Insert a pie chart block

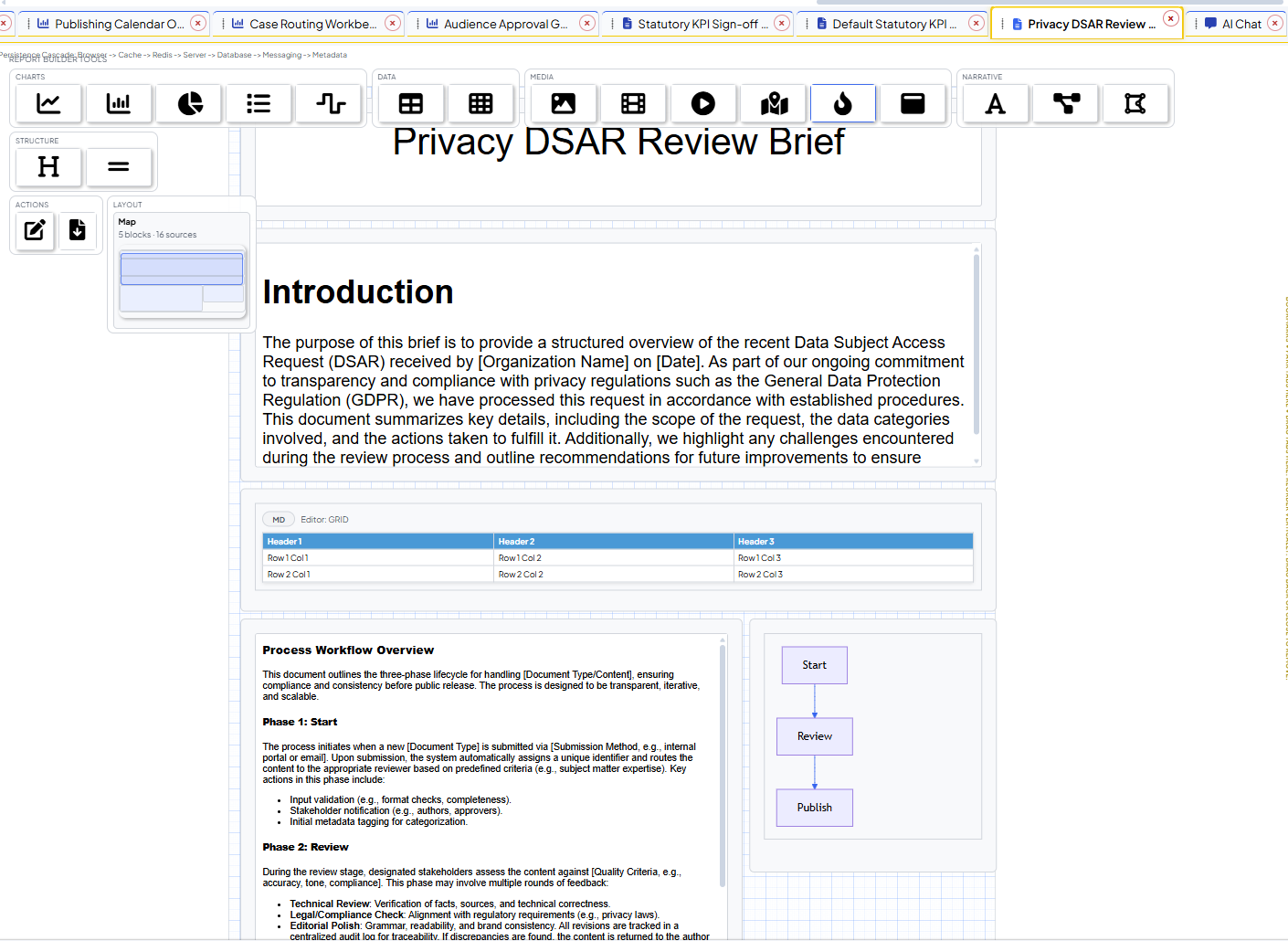pyautogui.click(x=188, y=103)
